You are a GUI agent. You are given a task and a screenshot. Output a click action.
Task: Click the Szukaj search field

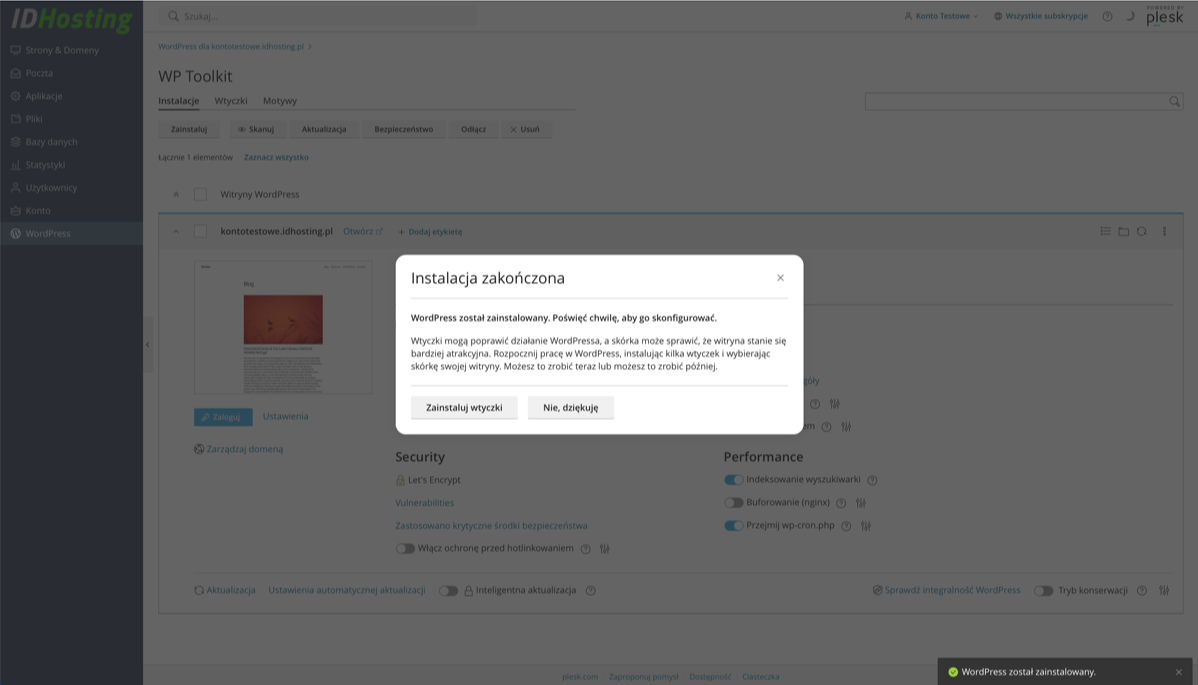tap(300, 15)
